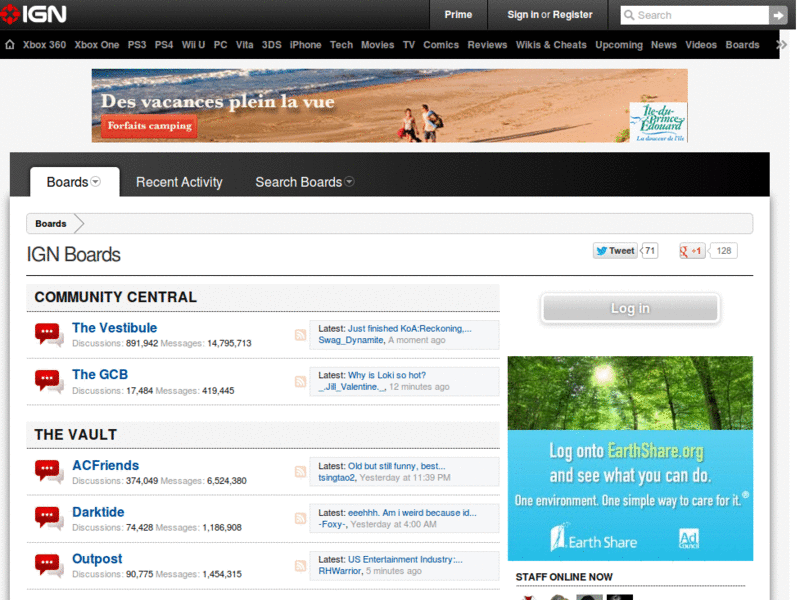View tsingtao2's profile
This screenshot has width=800, height=600.
point(337,478)
